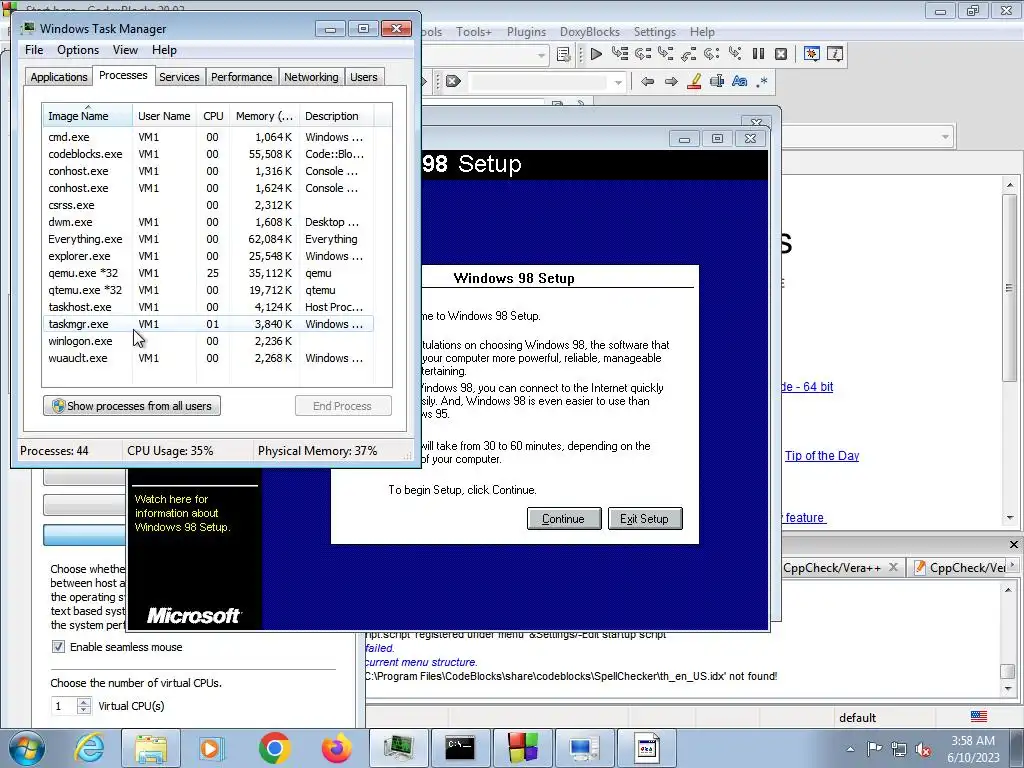The width and height of the screenshot is (1024, 768).
Task: Open the Tip of the Day link
Action: click(x=822, y=456)
